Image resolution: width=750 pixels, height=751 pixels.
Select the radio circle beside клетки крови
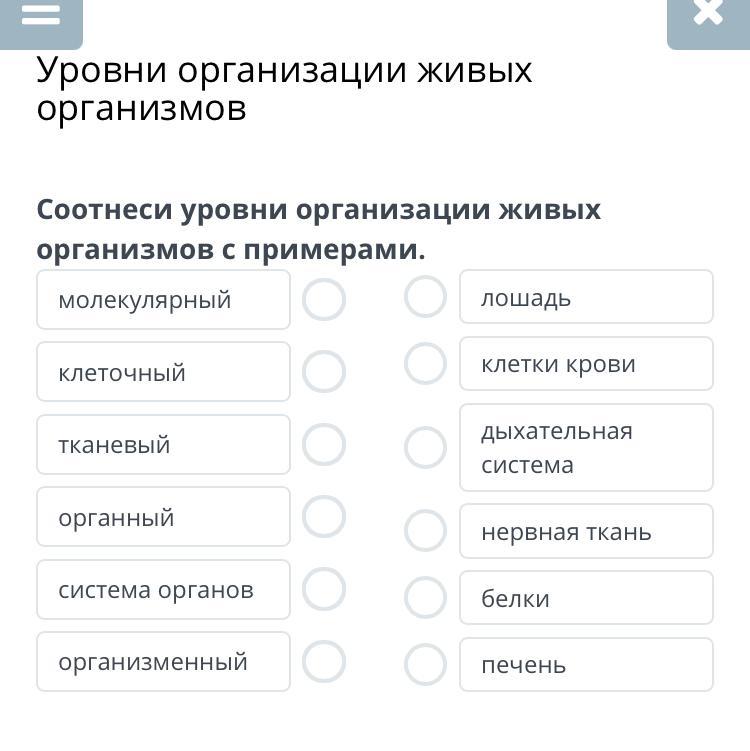click(425, 364)
